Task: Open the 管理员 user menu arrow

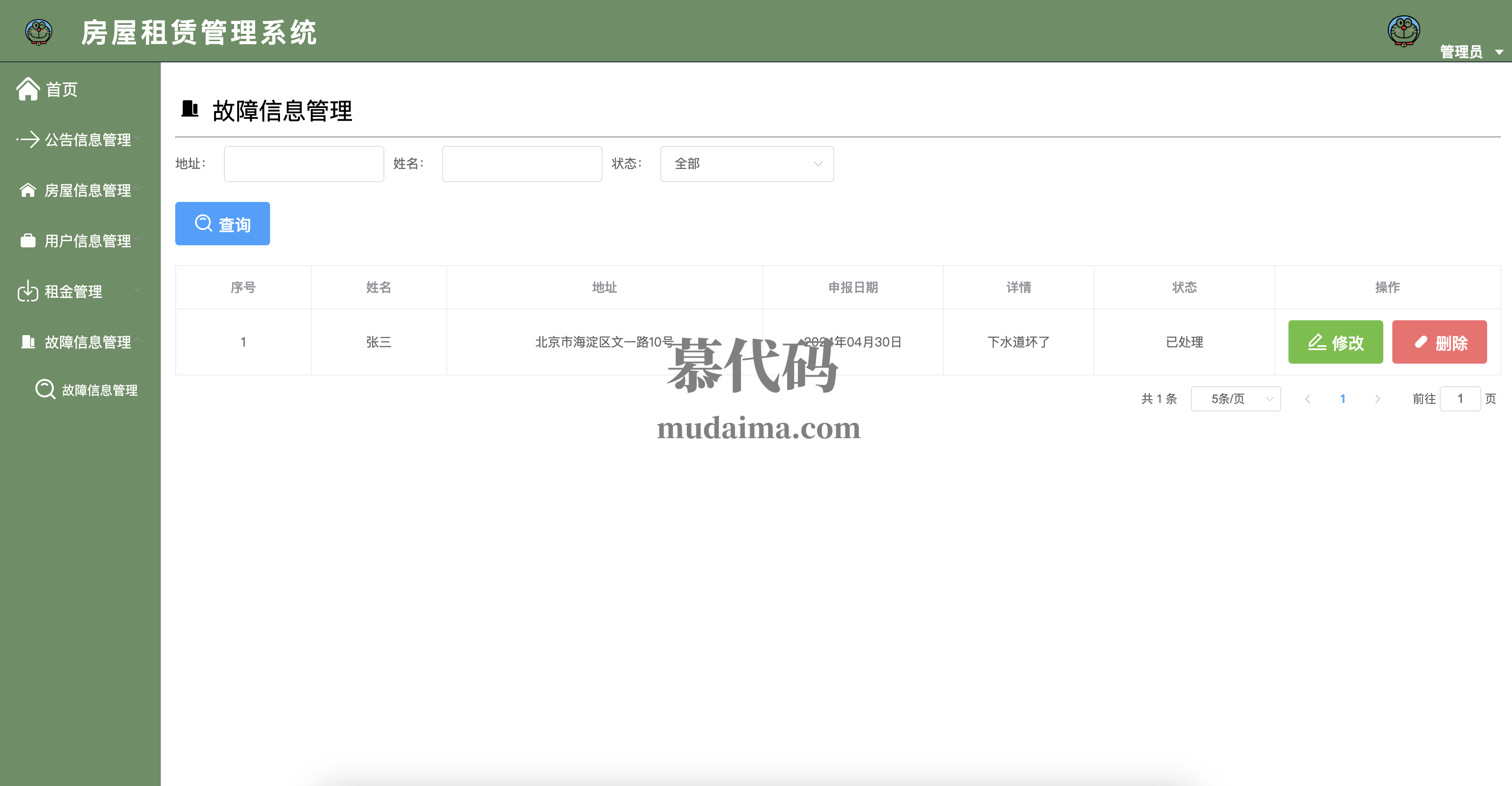Action: 1498,52
